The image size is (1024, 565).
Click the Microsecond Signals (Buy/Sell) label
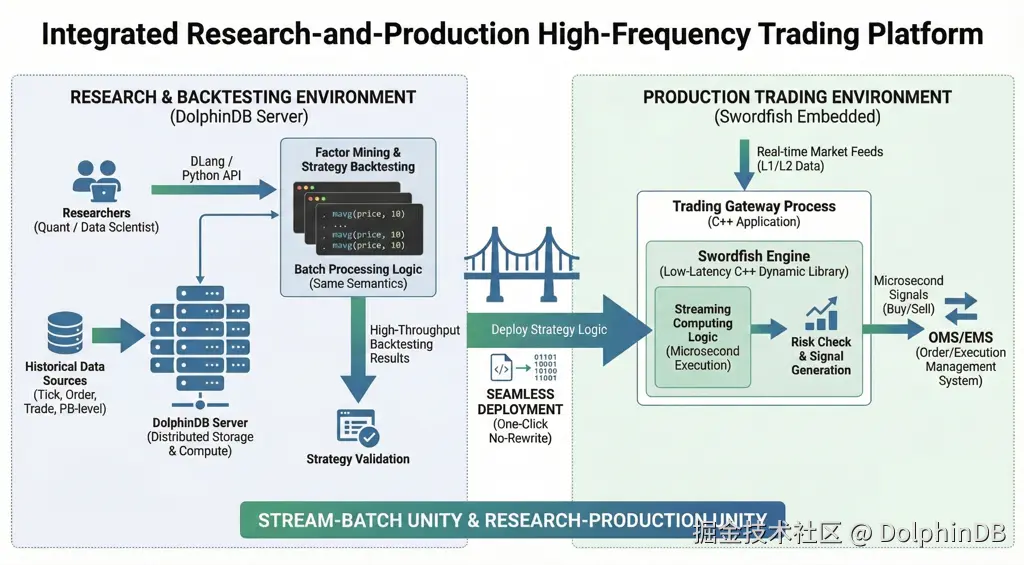pos(908,295)
